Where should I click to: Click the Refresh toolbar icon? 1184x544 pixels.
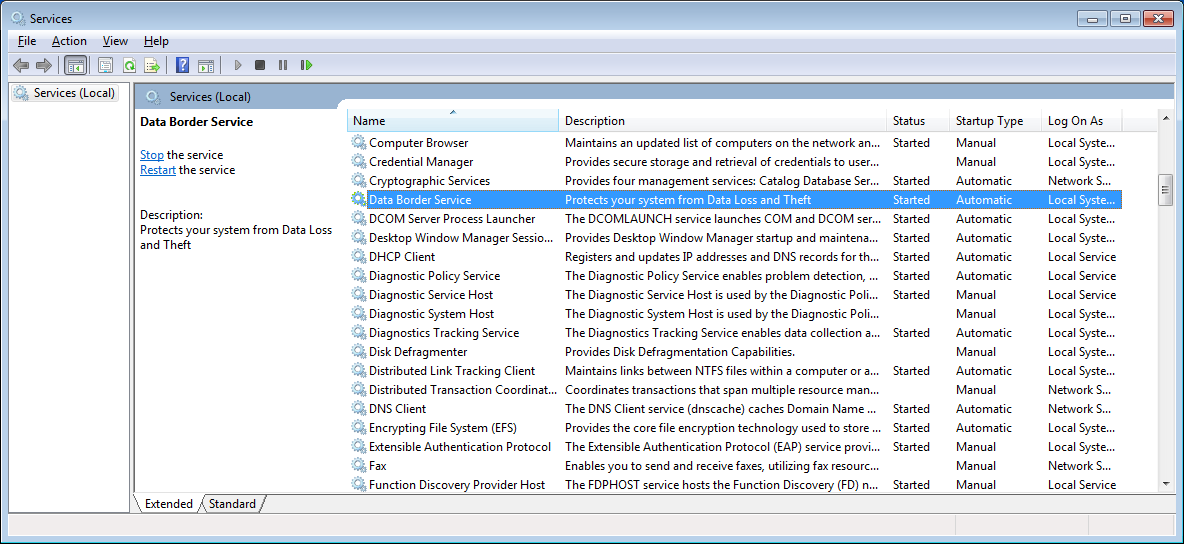(129, 65)
